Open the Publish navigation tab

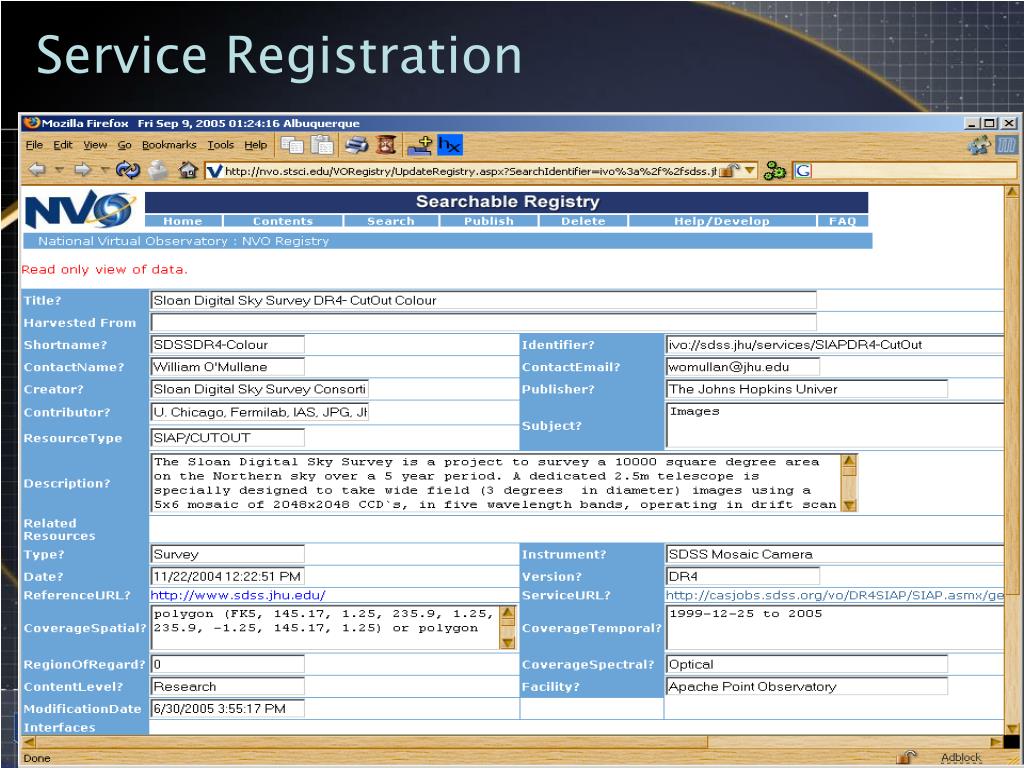tap(489, 221)
